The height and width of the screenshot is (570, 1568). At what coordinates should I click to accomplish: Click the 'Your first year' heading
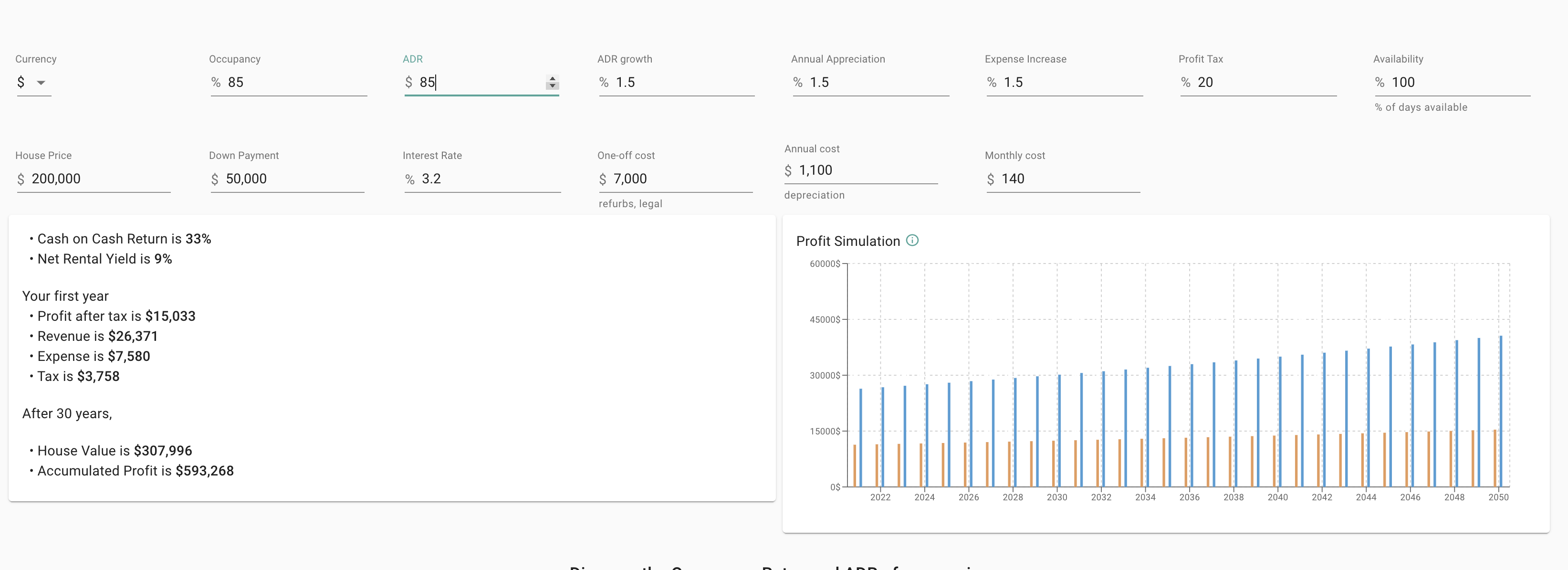point(65,296)
